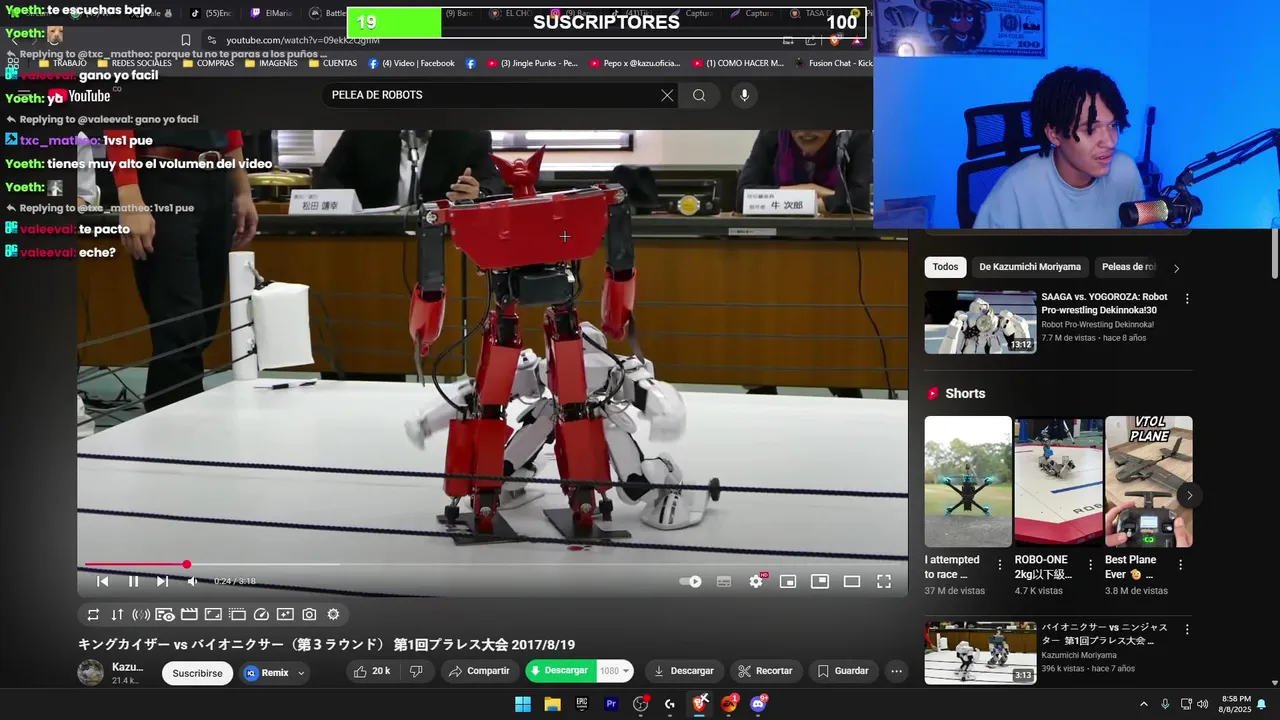
Task: Show more Shorts with arrow
Action: [x=1189, y=495]
